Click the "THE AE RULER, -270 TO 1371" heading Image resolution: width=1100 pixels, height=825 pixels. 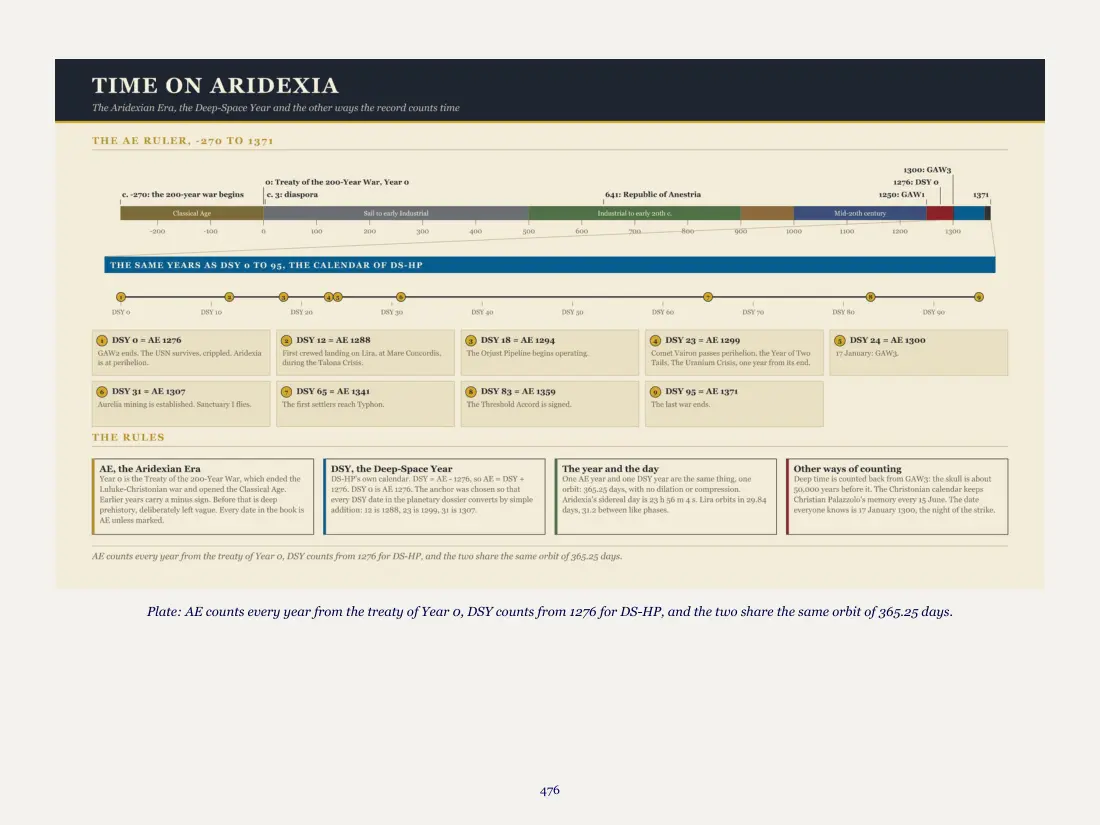(182, 140)
